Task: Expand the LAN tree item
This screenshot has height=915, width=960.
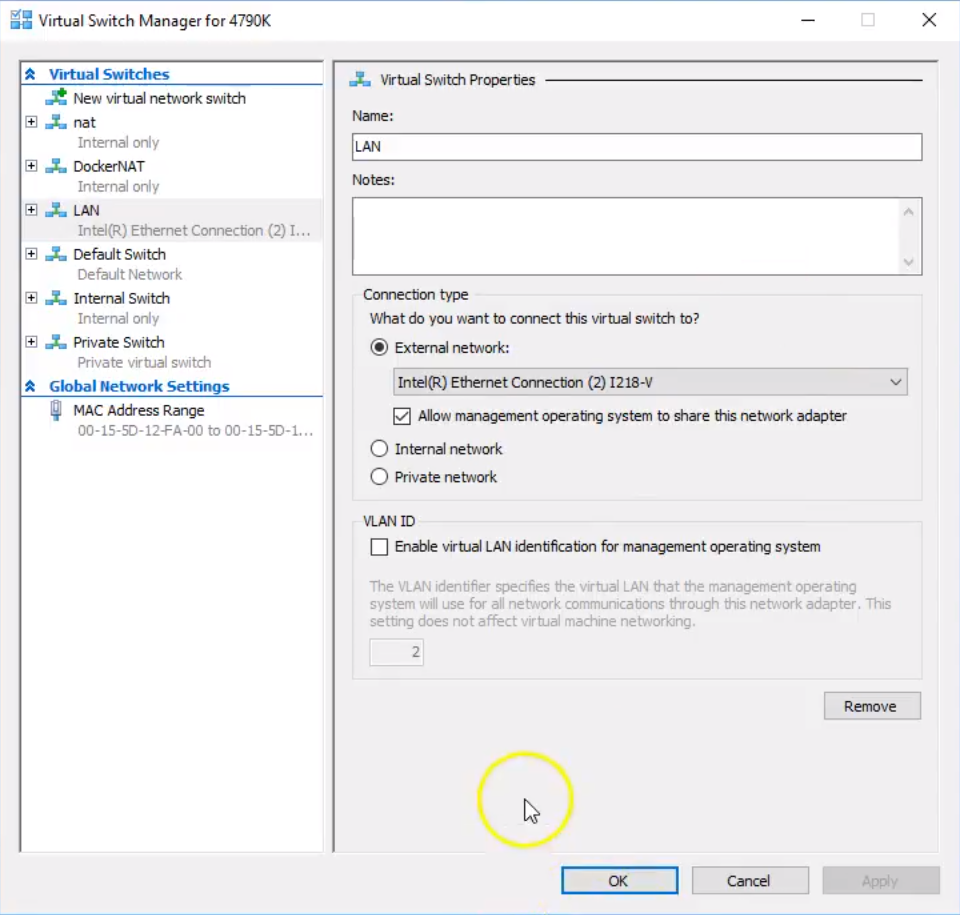Action: click(x=31, y=210)
